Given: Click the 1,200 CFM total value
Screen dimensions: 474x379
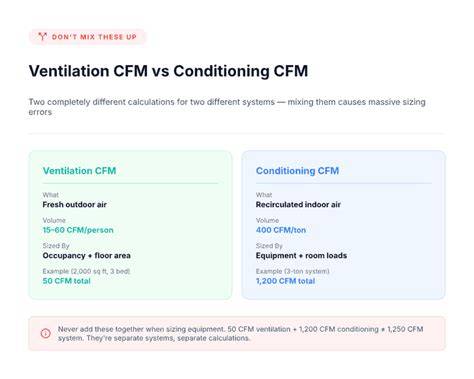Looking at the screenshot, I should [x=285, y=281].
